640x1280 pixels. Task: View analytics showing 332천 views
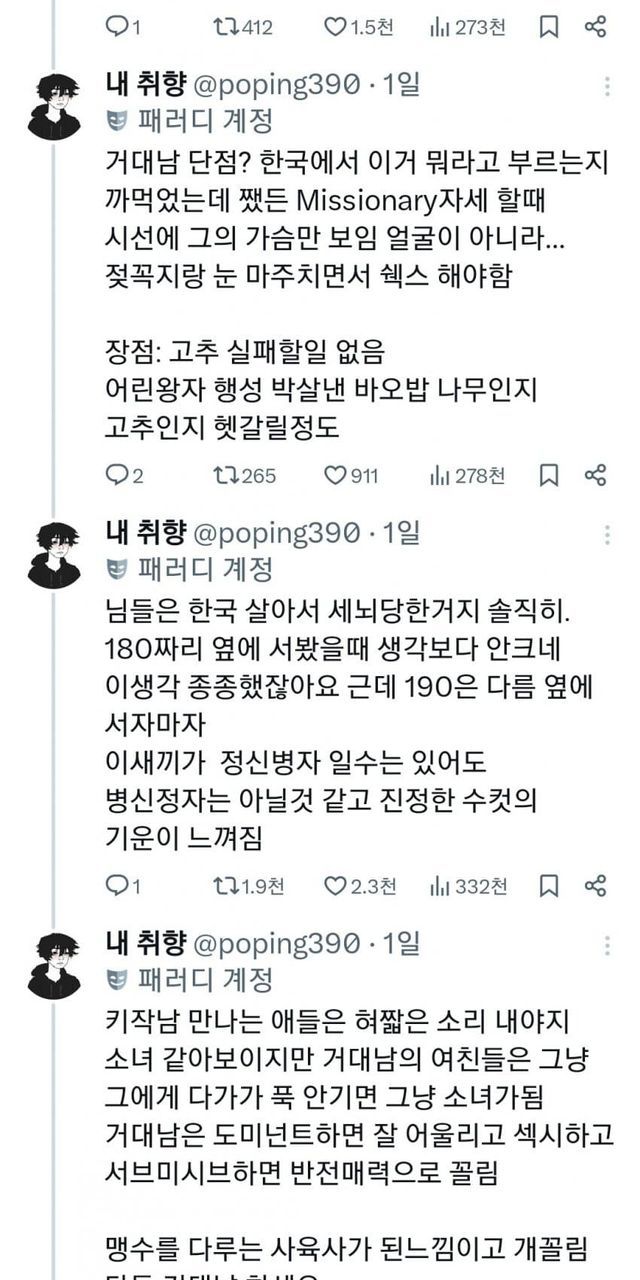pos(468,885)
